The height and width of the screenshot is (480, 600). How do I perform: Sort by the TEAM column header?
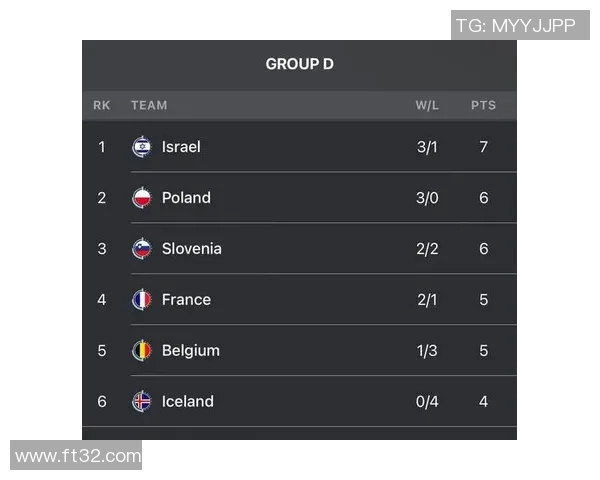[x=149, y=105]
